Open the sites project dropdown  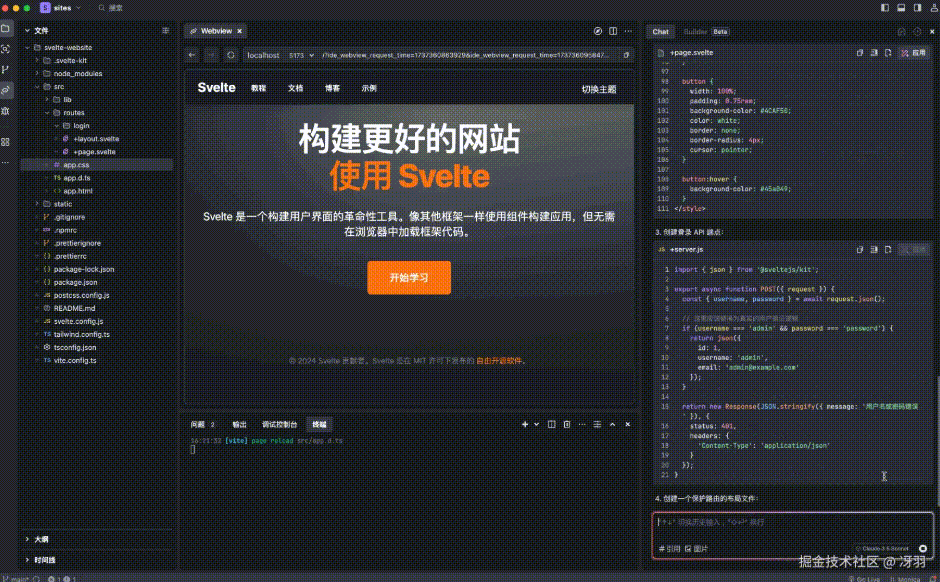pos(62,8)
